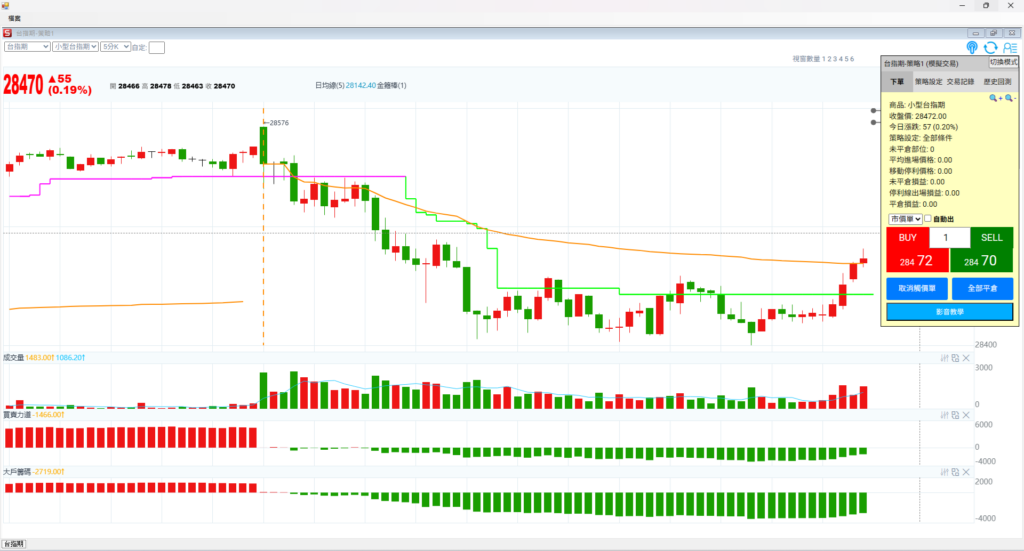Open the 市價單 order type dropdown
1024x551 pixels.
(x=904, y=219)
